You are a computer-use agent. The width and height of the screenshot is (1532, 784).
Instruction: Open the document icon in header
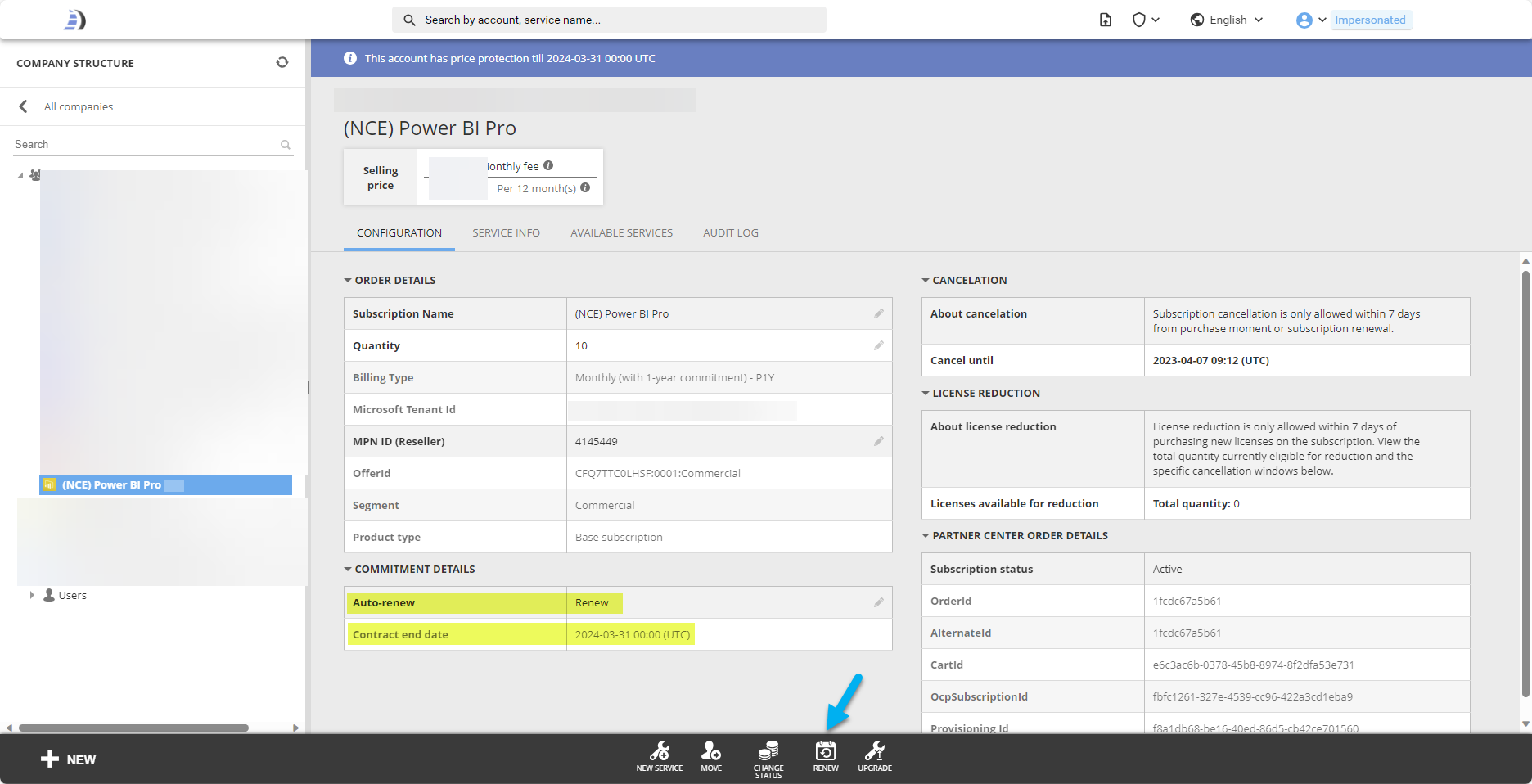pos(1106,20)
